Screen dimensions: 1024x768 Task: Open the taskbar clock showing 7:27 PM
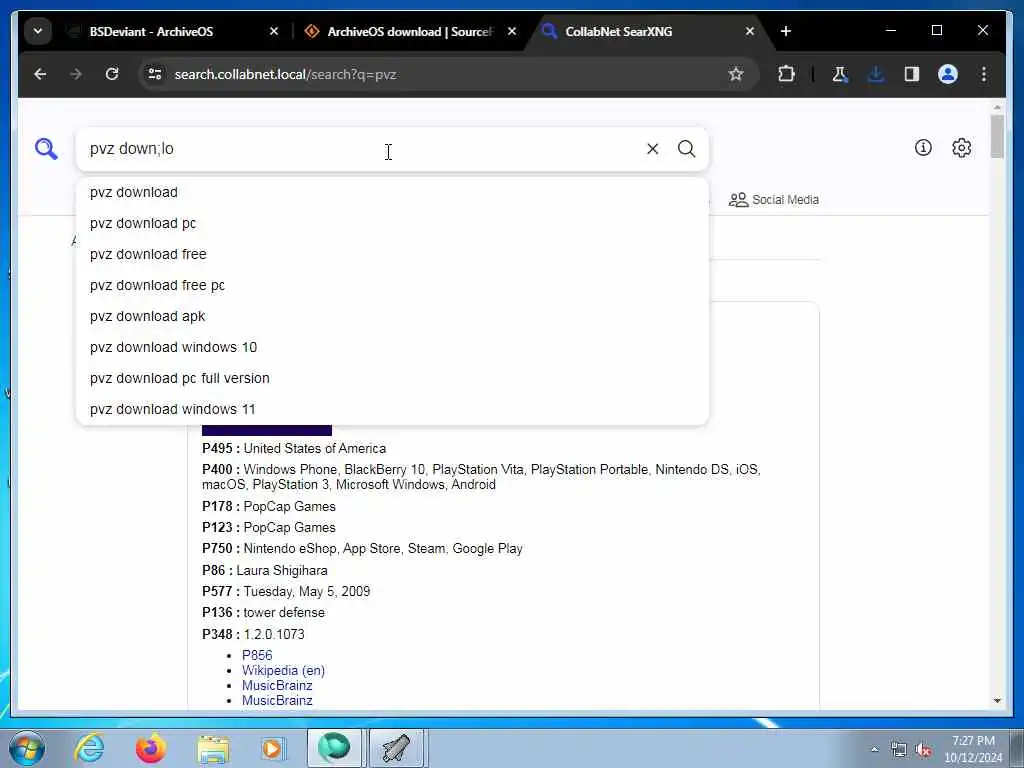pos(973,749)
